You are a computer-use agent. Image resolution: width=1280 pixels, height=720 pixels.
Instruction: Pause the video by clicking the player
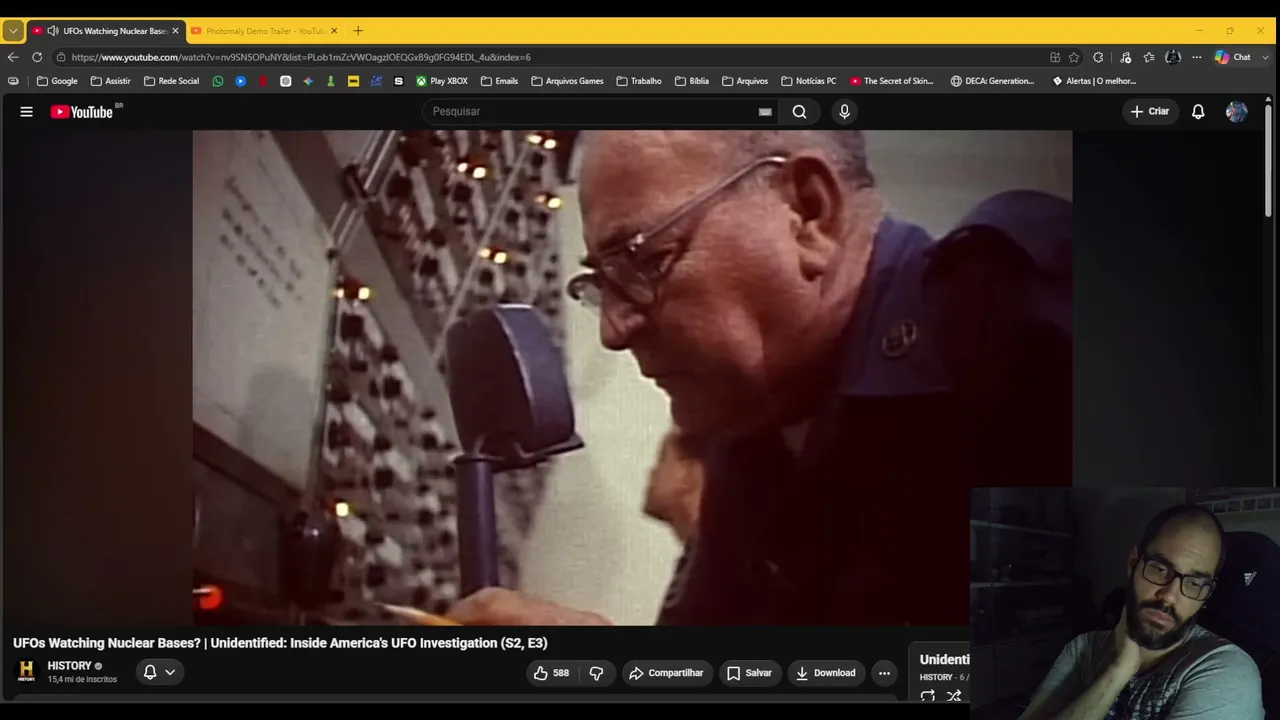click(632, 377)
